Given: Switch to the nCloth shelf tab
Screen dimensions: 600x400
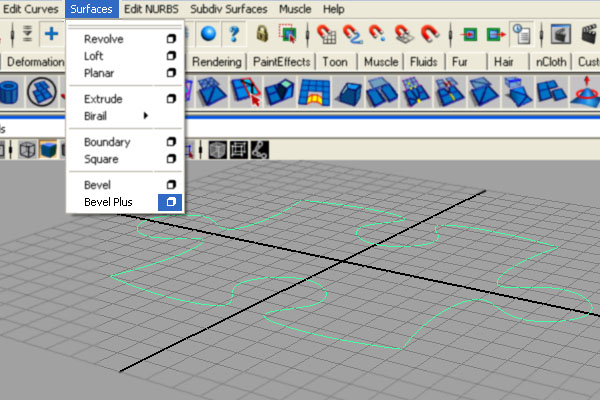Looking at the screenshot, I should coord(551,62).
